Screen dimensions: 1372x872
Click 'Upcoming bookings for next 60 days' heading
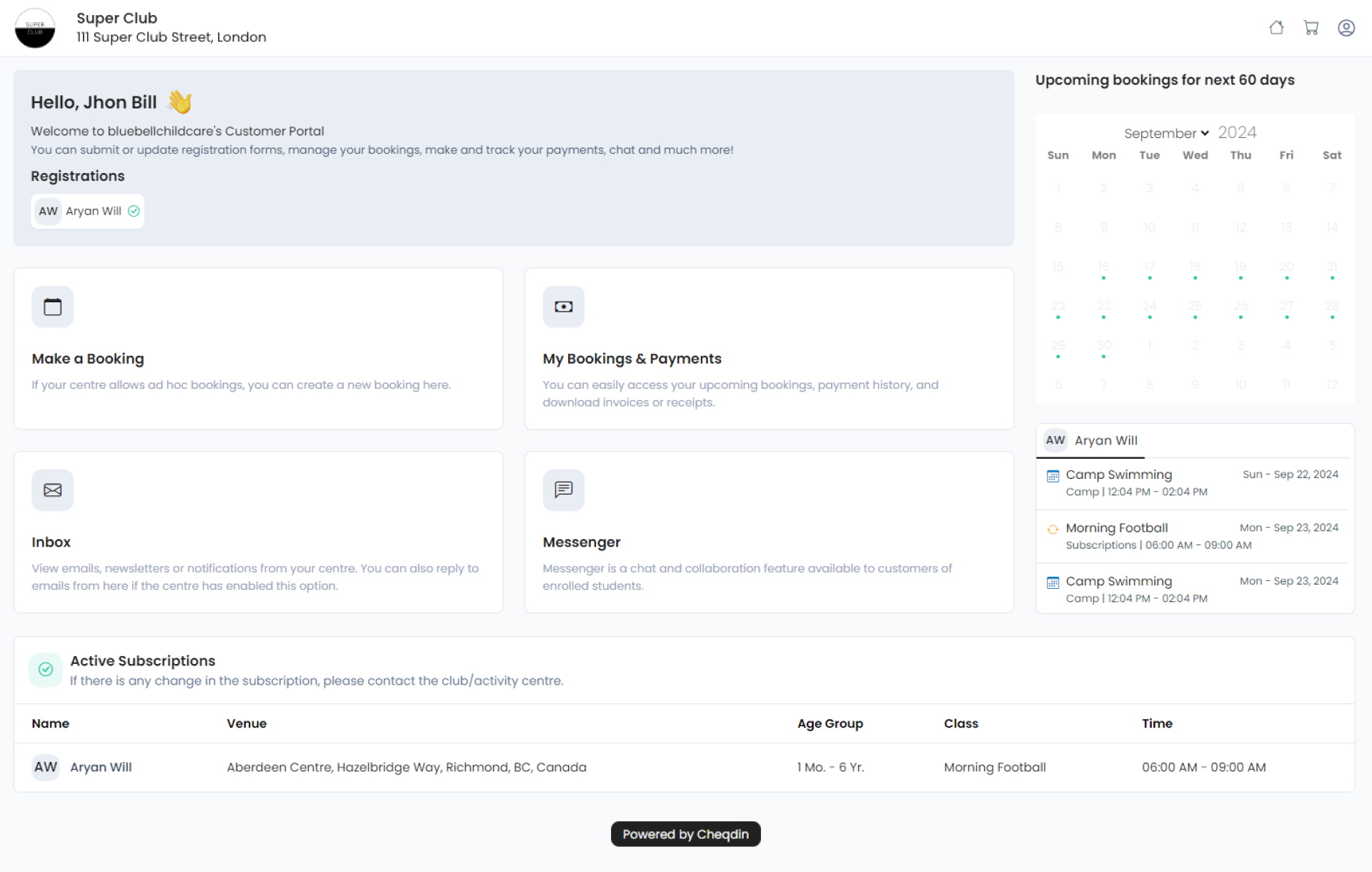(1164, 80)
